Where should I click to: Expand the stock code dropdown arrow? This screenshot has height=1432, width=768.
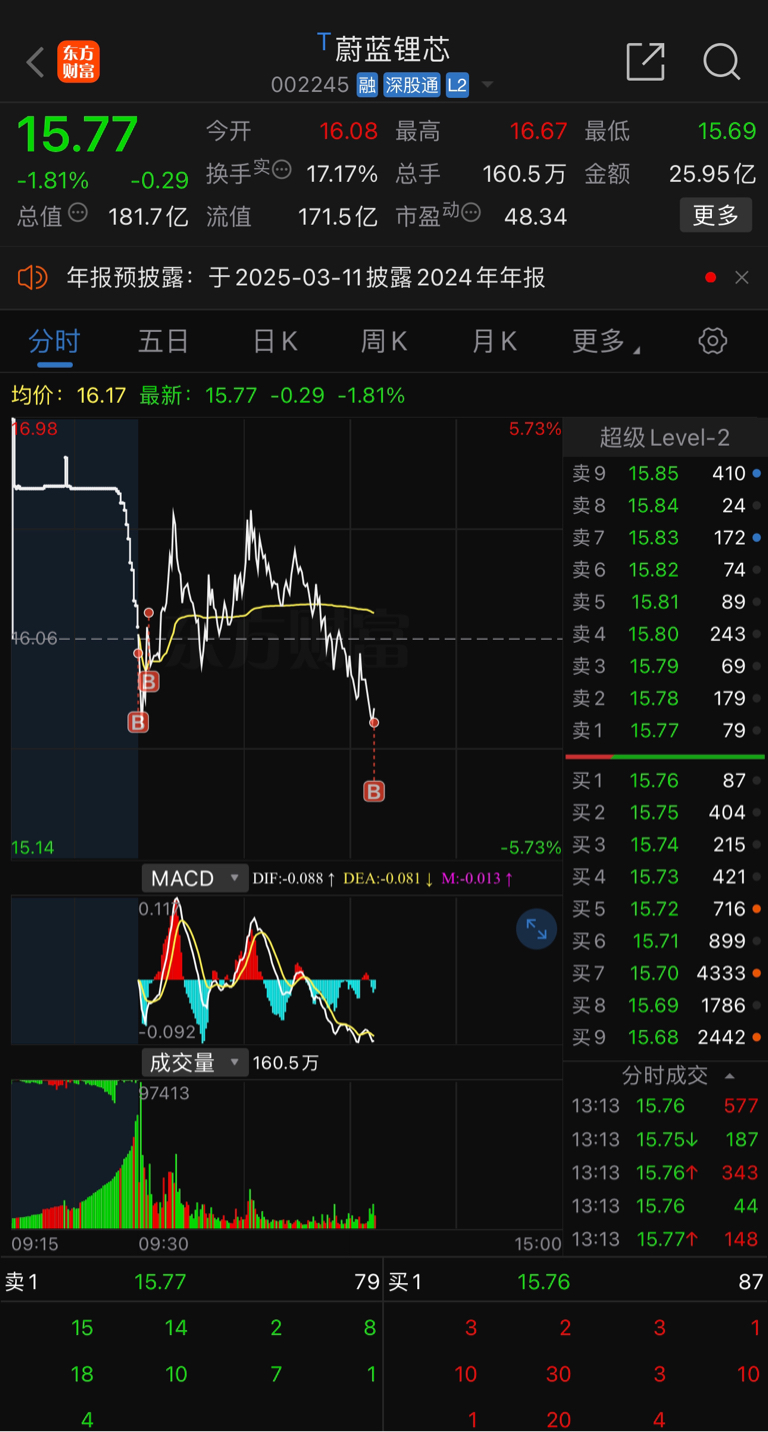tap(487, 85)
